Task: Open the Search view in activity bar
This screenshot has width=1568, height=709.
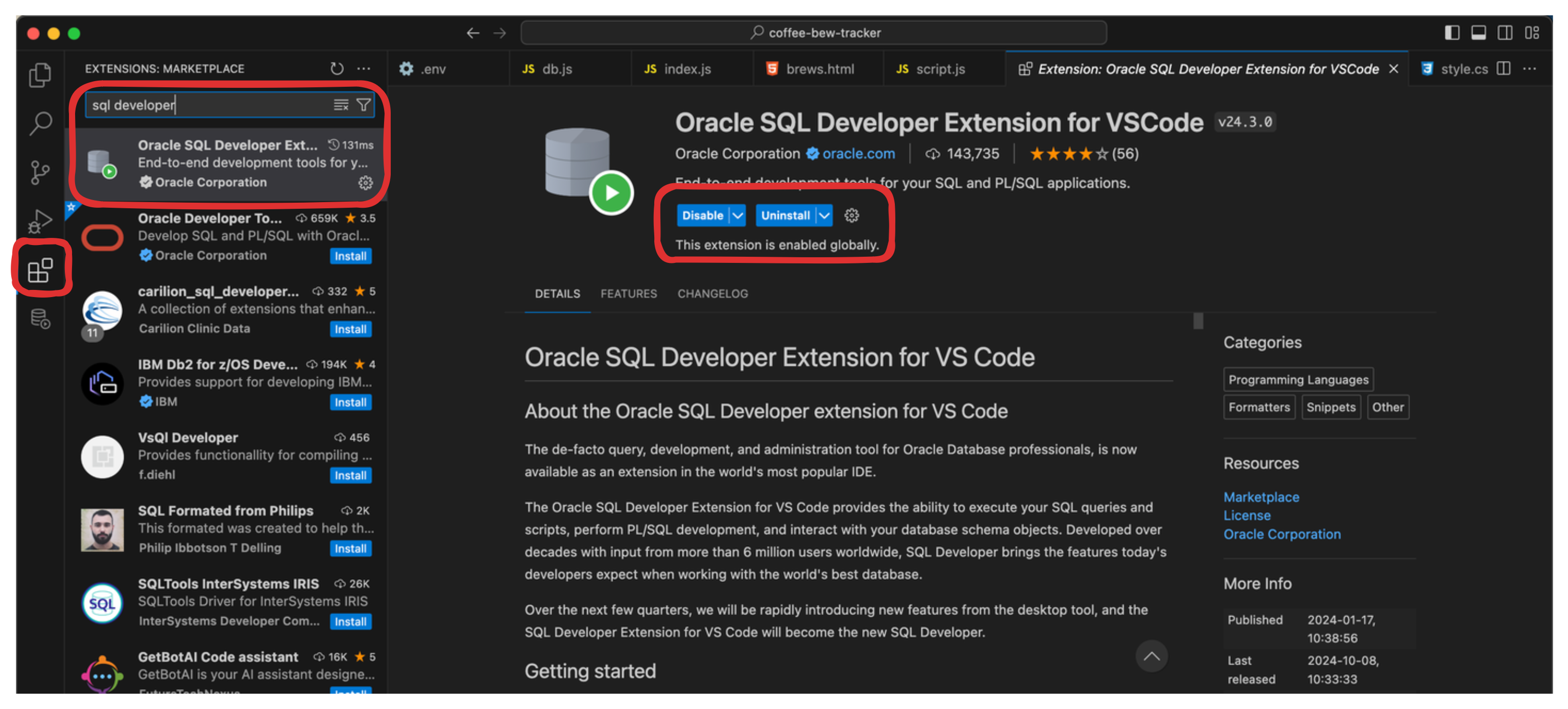Action: [x=40, y=124]
